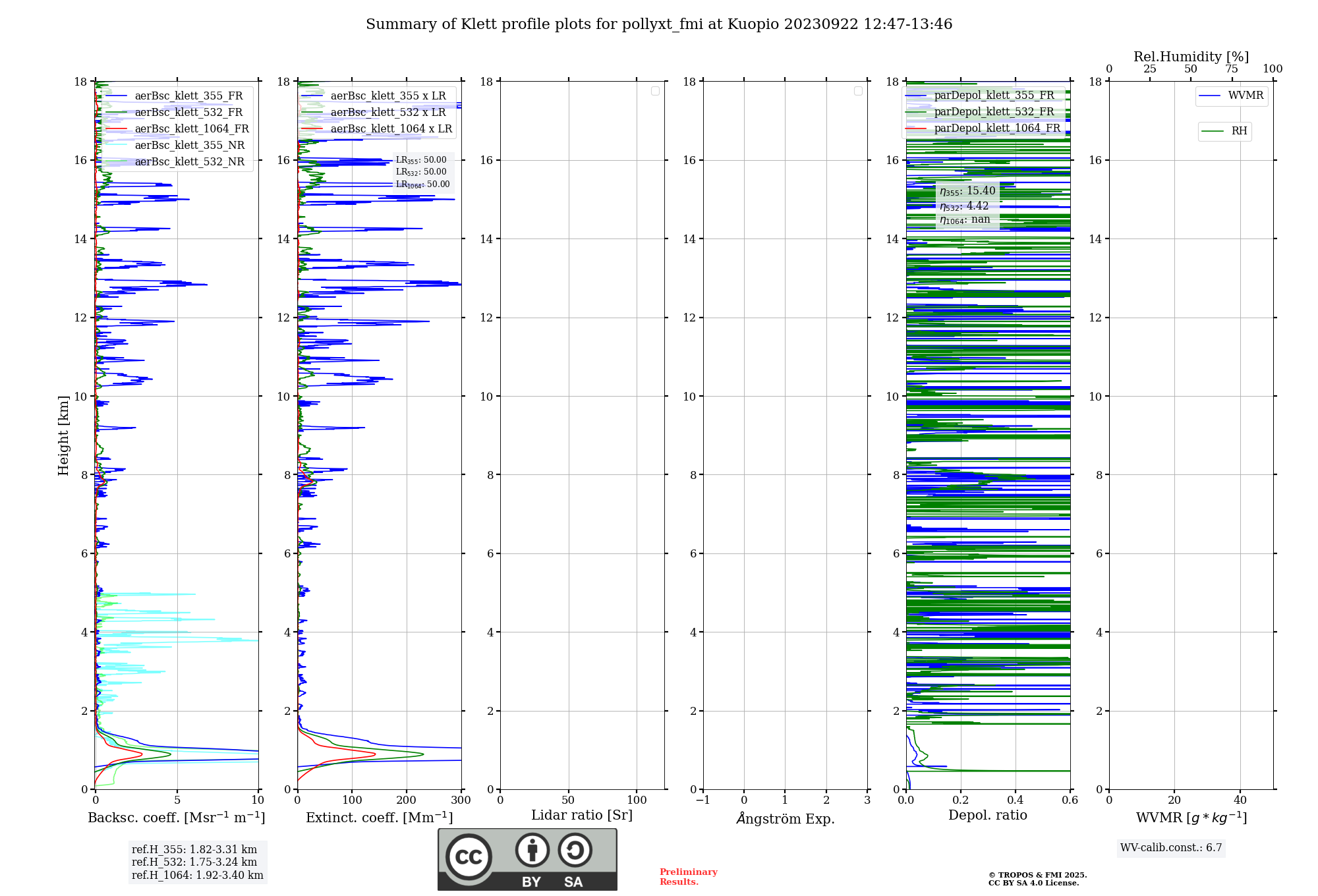Click the WVMR [g*kg⁻¹] axis label
Image resolution: width=1318 pixels, height=896 pixels.
(1191, 818)
